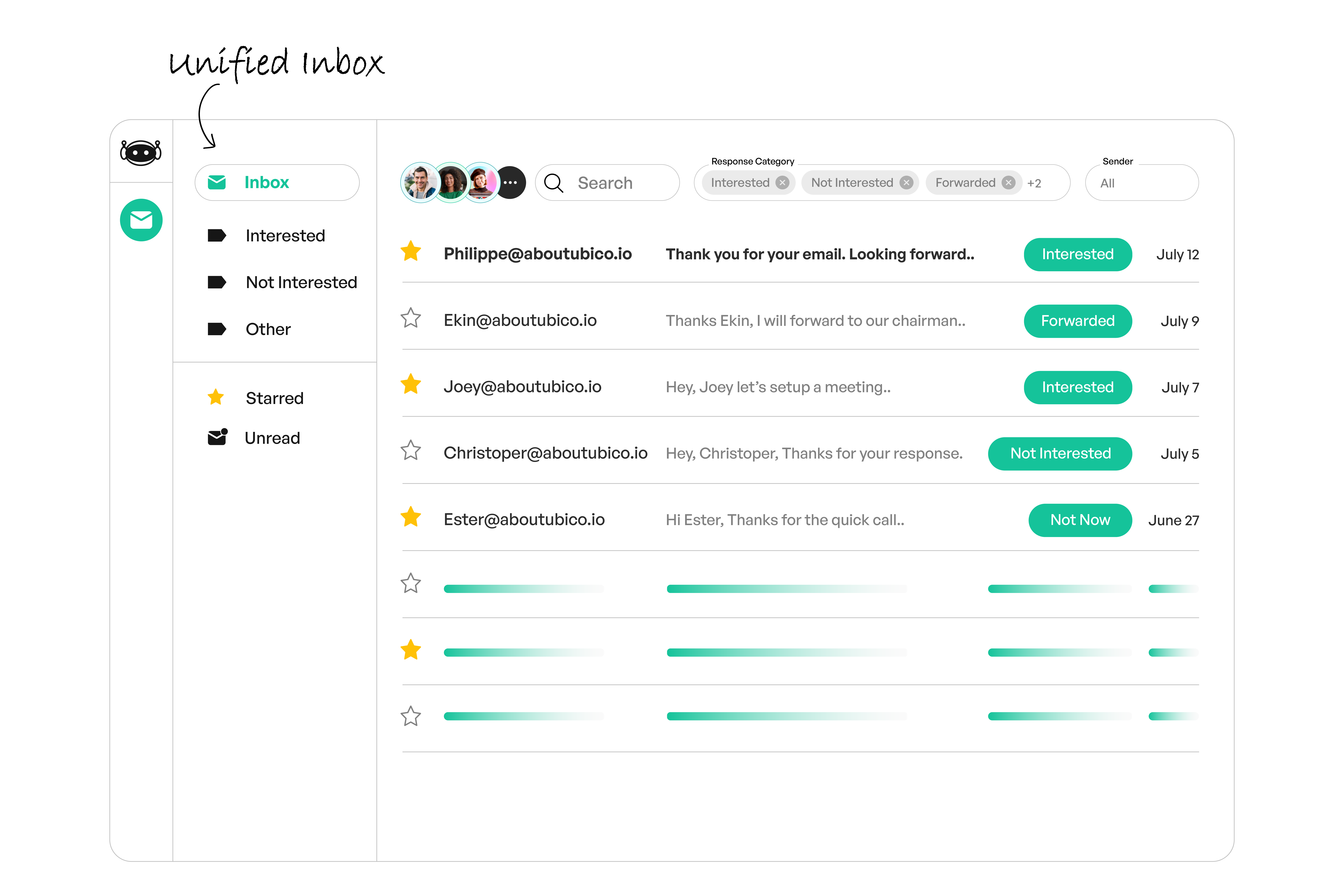Screen dimensions: 1344x896
Task: Click subject 'Thank you for your email. Looking forward..'
Action: pos(820,254)
